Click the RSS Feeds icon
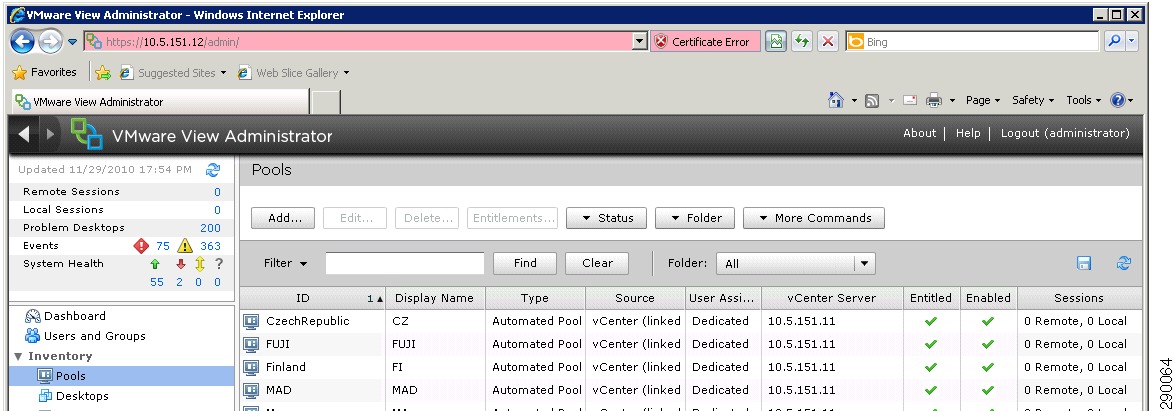The image size is (1173, 411). (872, 100)
